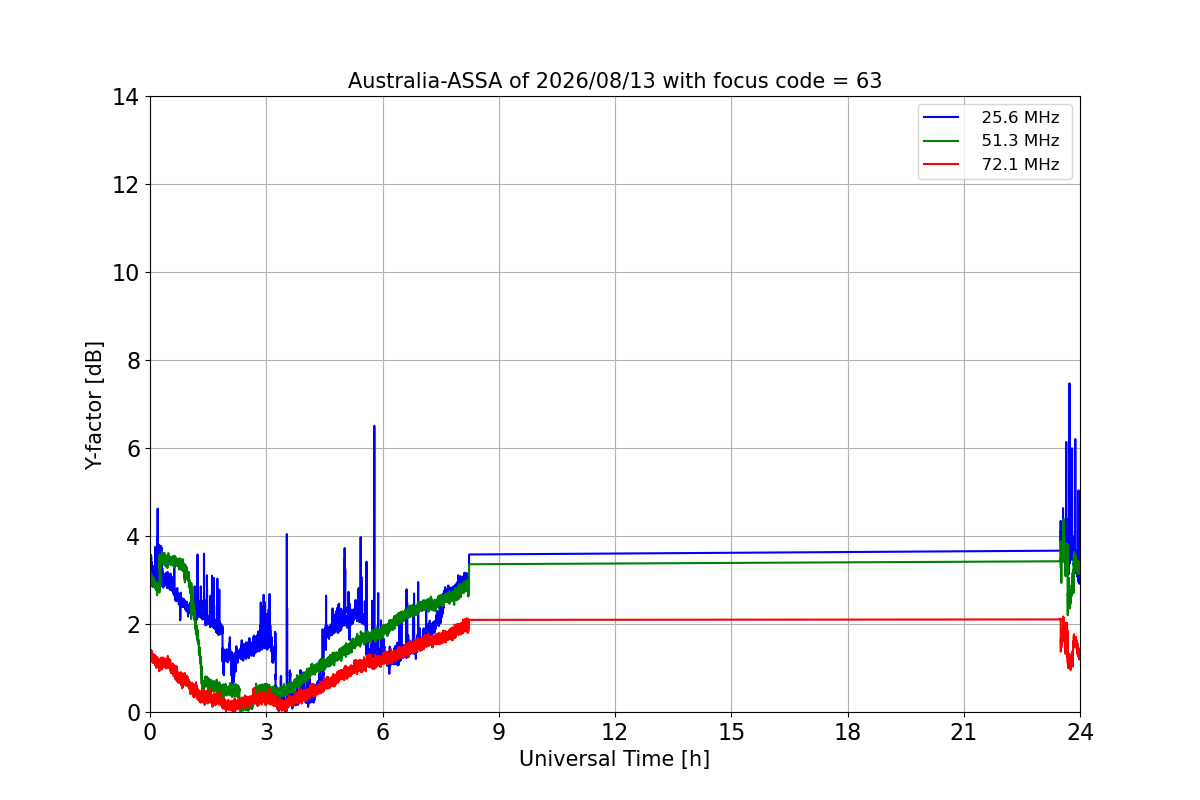Image resolution: width=1200 pixels, height=800 pixels.
Task: Click the x-axis tick label 12
Action: [614, 731]
